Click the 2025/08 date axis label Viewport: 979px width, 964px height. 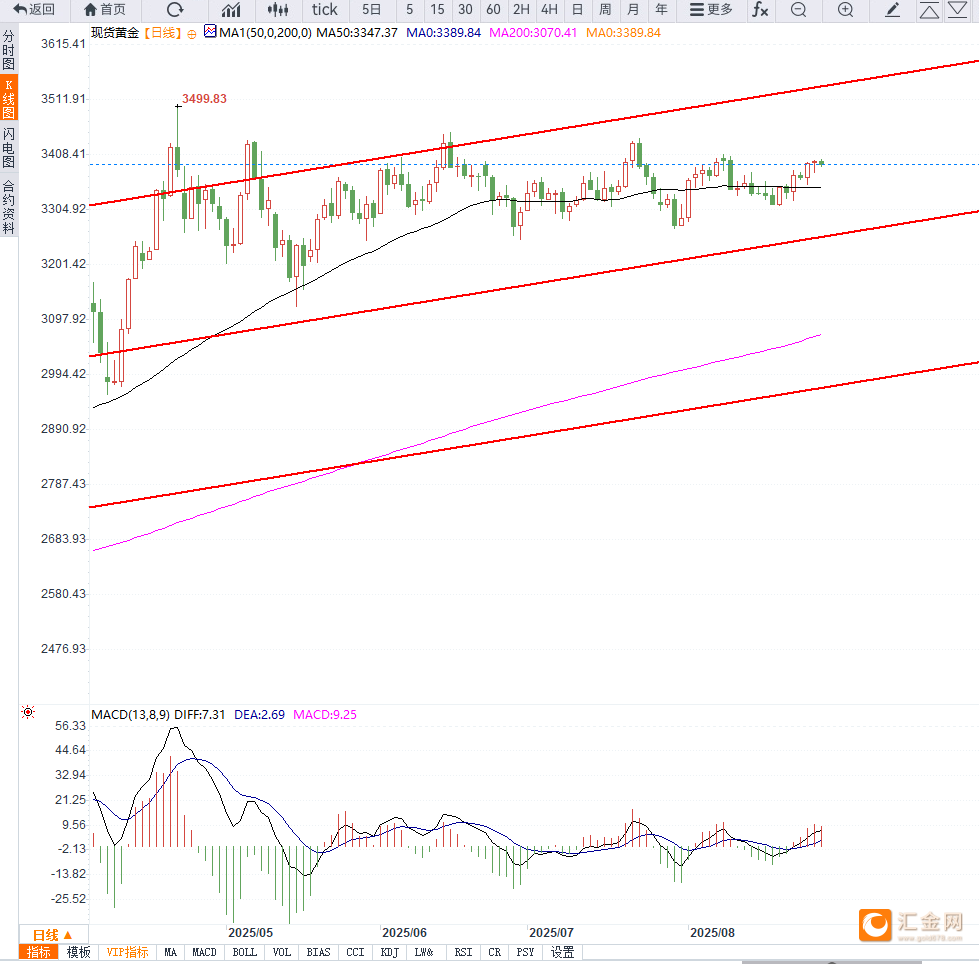click(712, 933)
